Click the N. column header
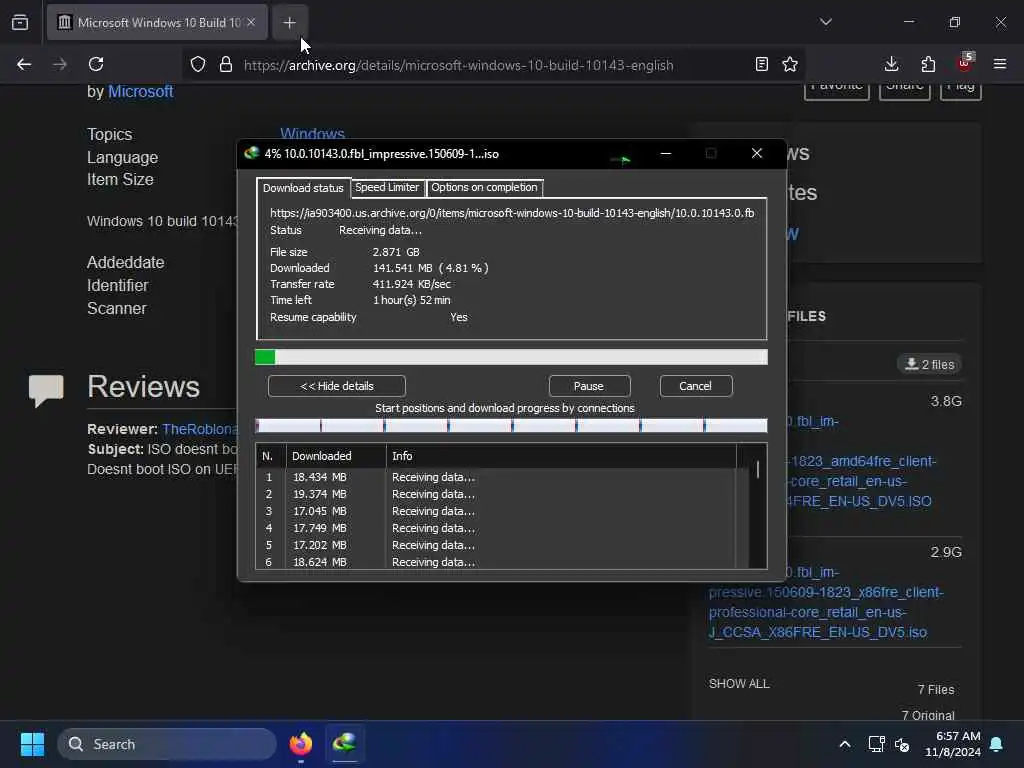 (271, 456)
